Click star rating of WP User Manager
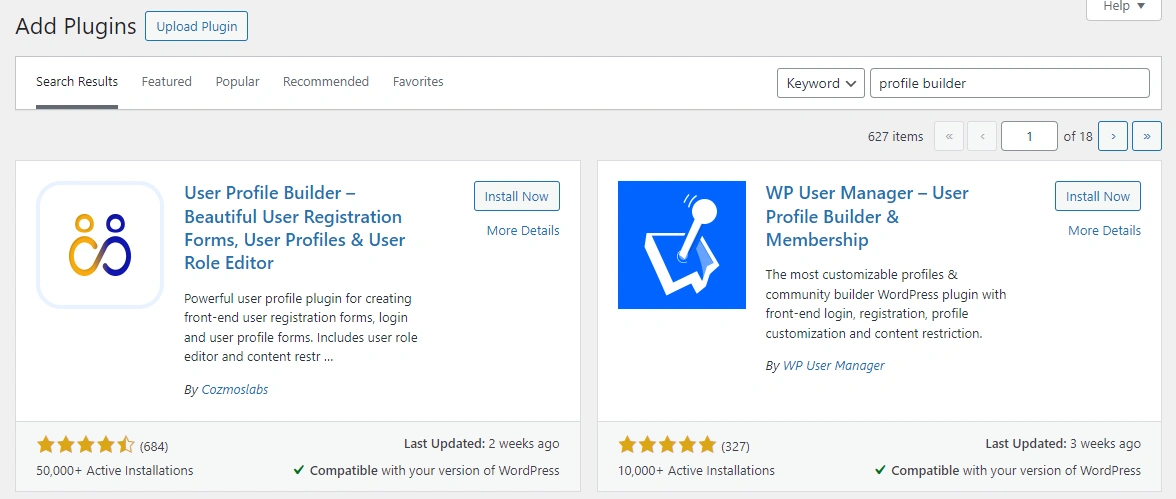The height and width of the screenshot is (499, 1176). [x=667, y=445]
